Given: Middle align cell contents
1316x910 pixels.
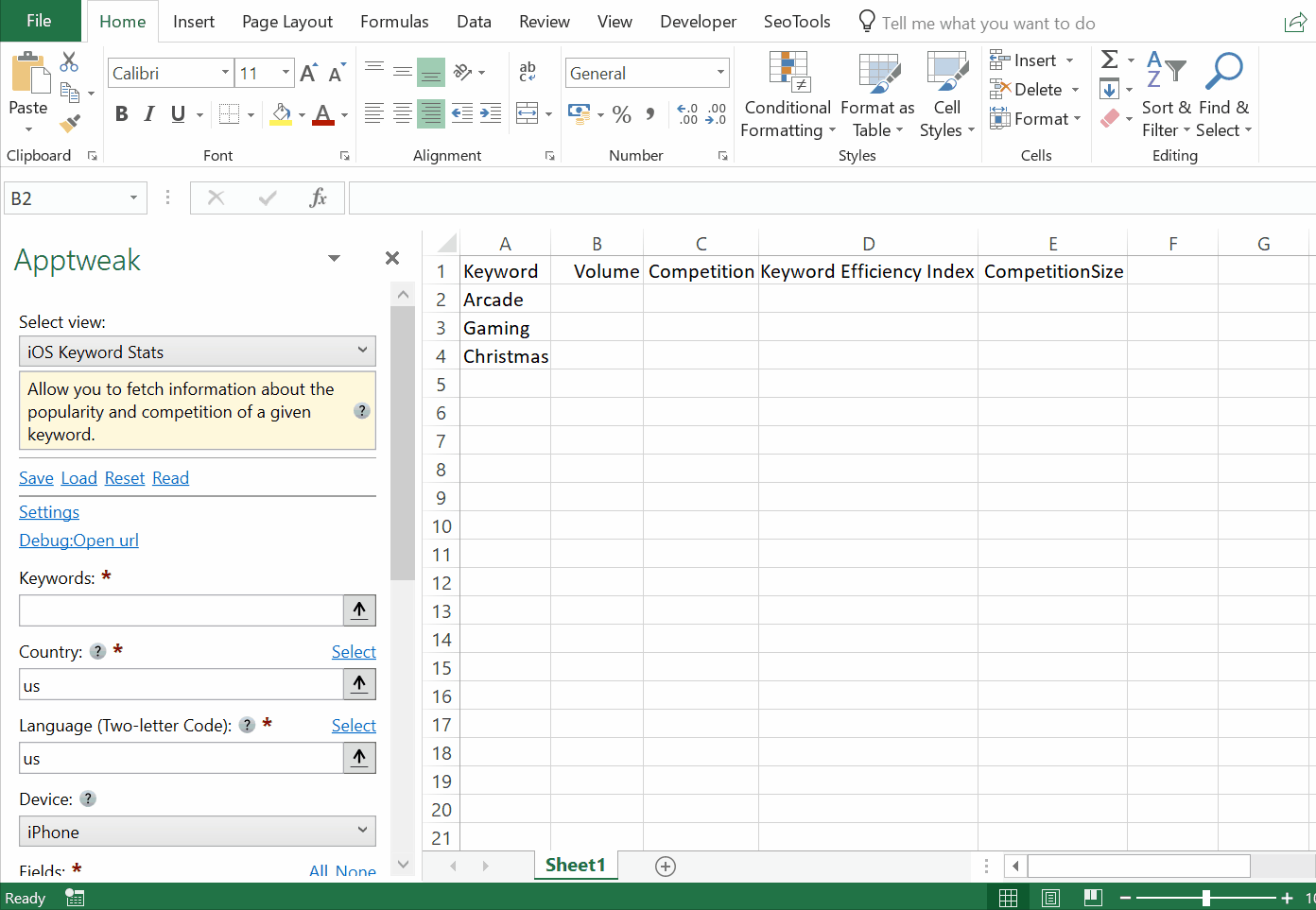Looking at the screenshot, I should (403, 71).
